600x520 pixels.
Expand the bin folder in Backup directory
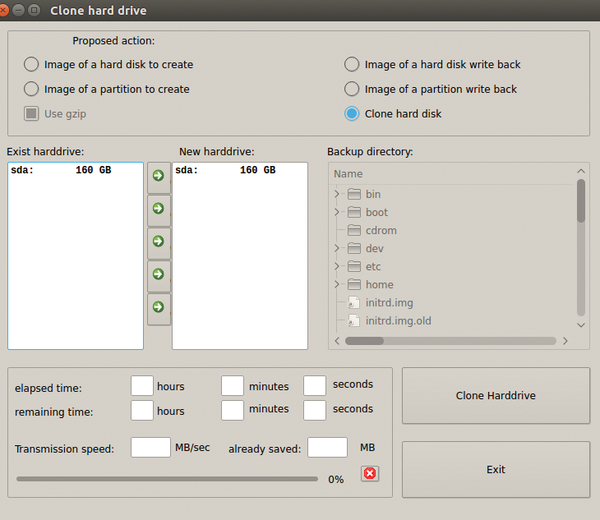(337, 195)
